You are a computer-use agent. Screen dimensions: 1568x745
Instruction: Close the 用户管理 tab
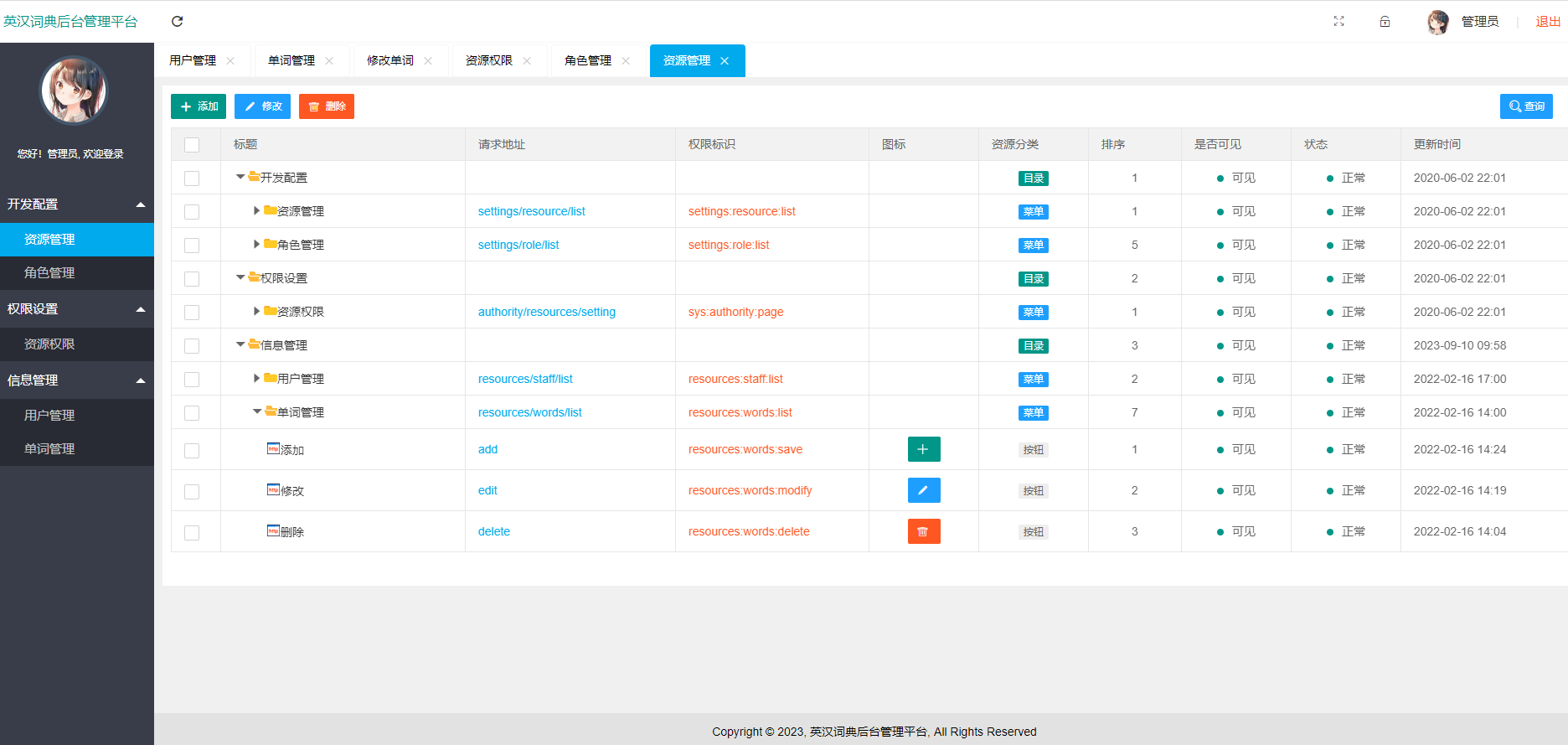tap(230, 61)
